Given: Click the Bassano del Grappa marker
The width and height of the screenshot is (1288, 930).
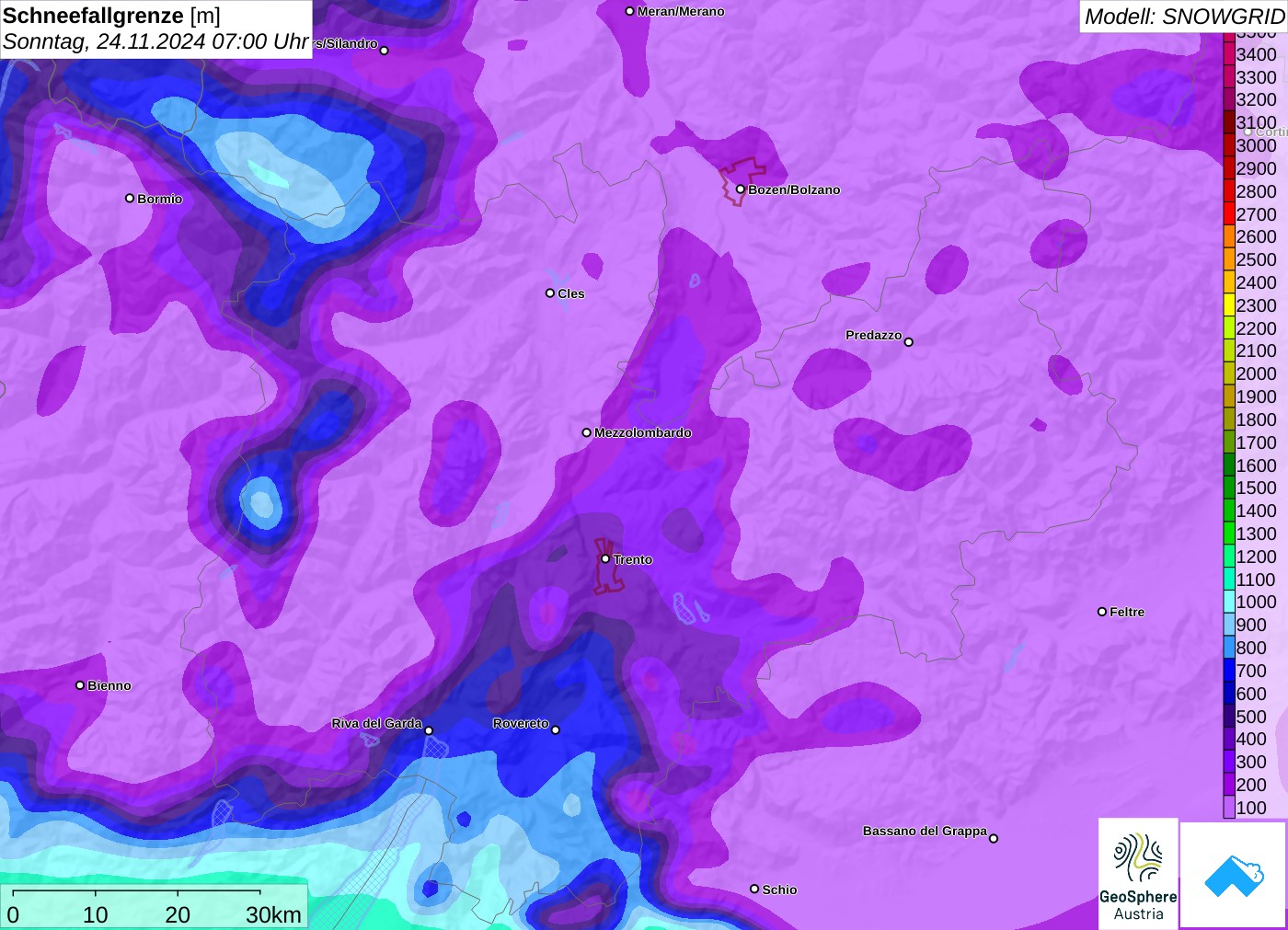Looking at the screenshot, I should point(994,838).
